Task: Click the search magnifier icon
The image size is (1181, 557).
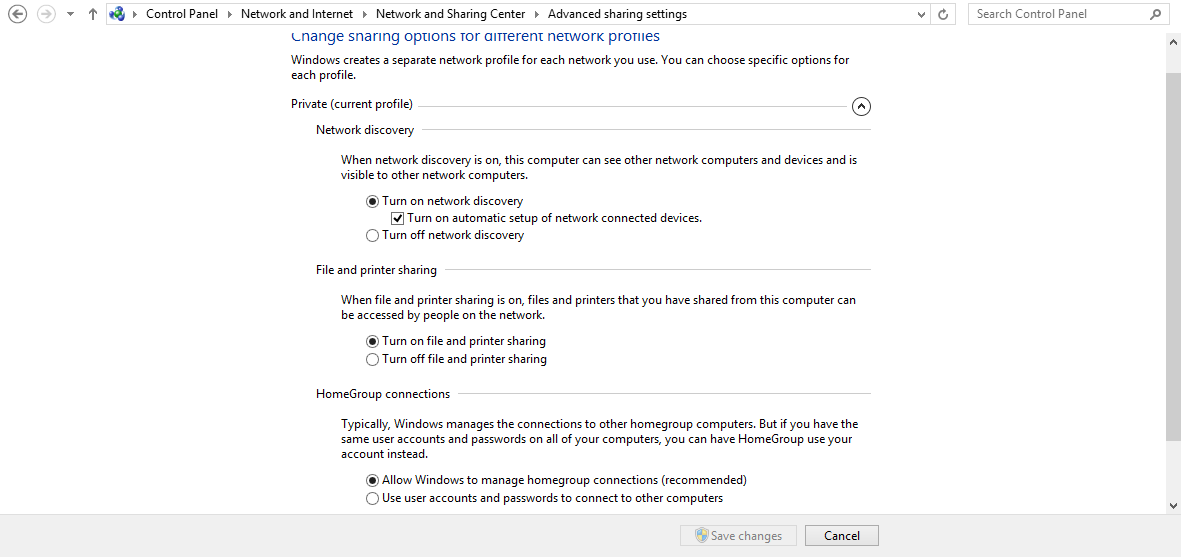Action: point(1155,14)
